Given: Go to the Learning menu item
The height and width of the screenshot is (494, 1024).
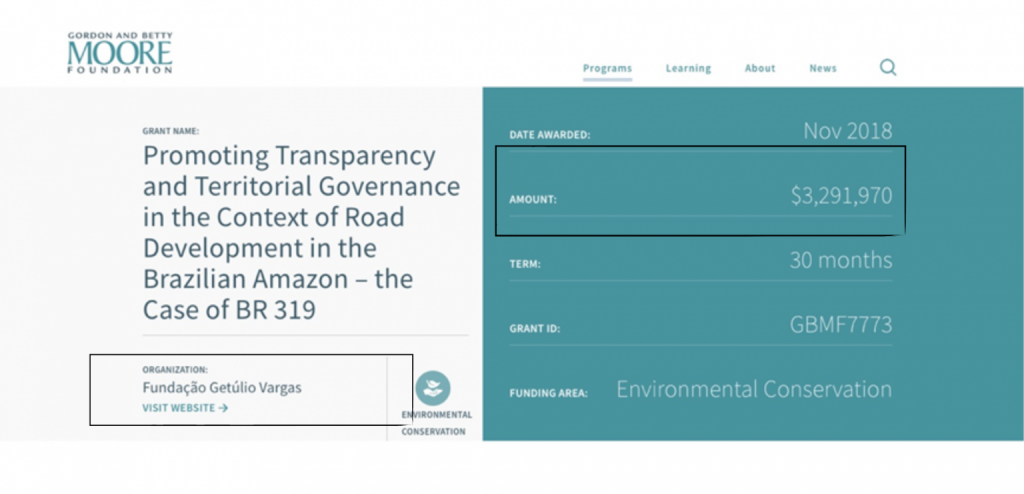Looking at the screenshot, I should click(688, 68).
